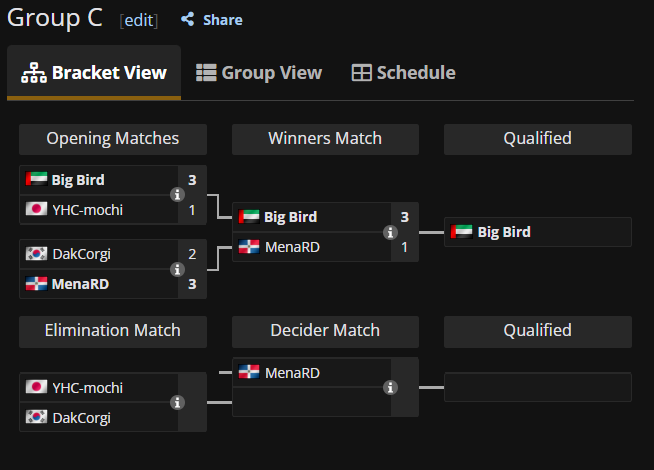This screenshot has width=654, height=470.
Task: Click the UAE flag in the Qualified box
Action: coord(462,232)
